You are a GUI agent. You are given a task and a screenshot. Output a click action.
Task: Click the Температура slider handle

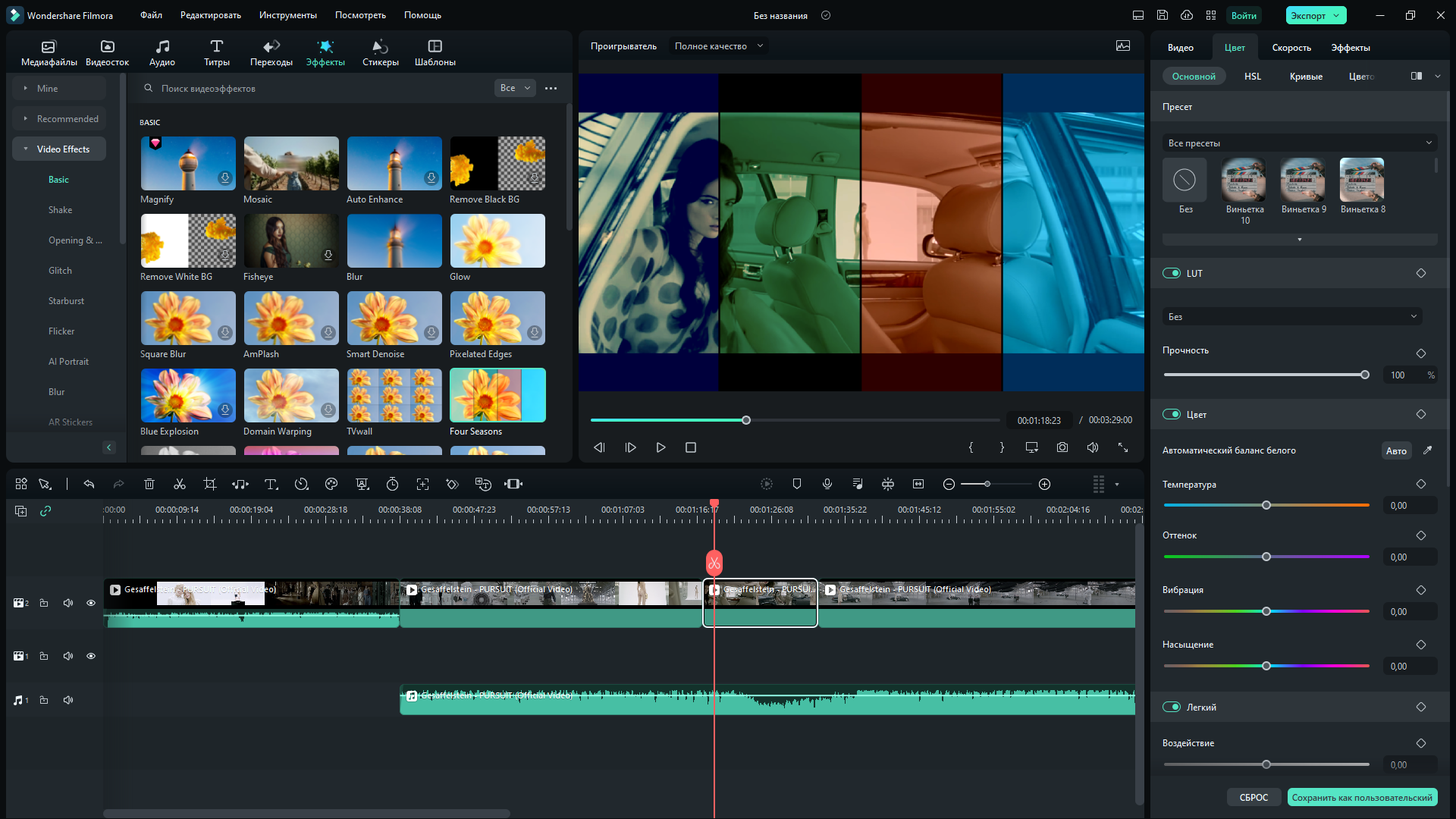pyautogui.click(x=1266, y=505)
